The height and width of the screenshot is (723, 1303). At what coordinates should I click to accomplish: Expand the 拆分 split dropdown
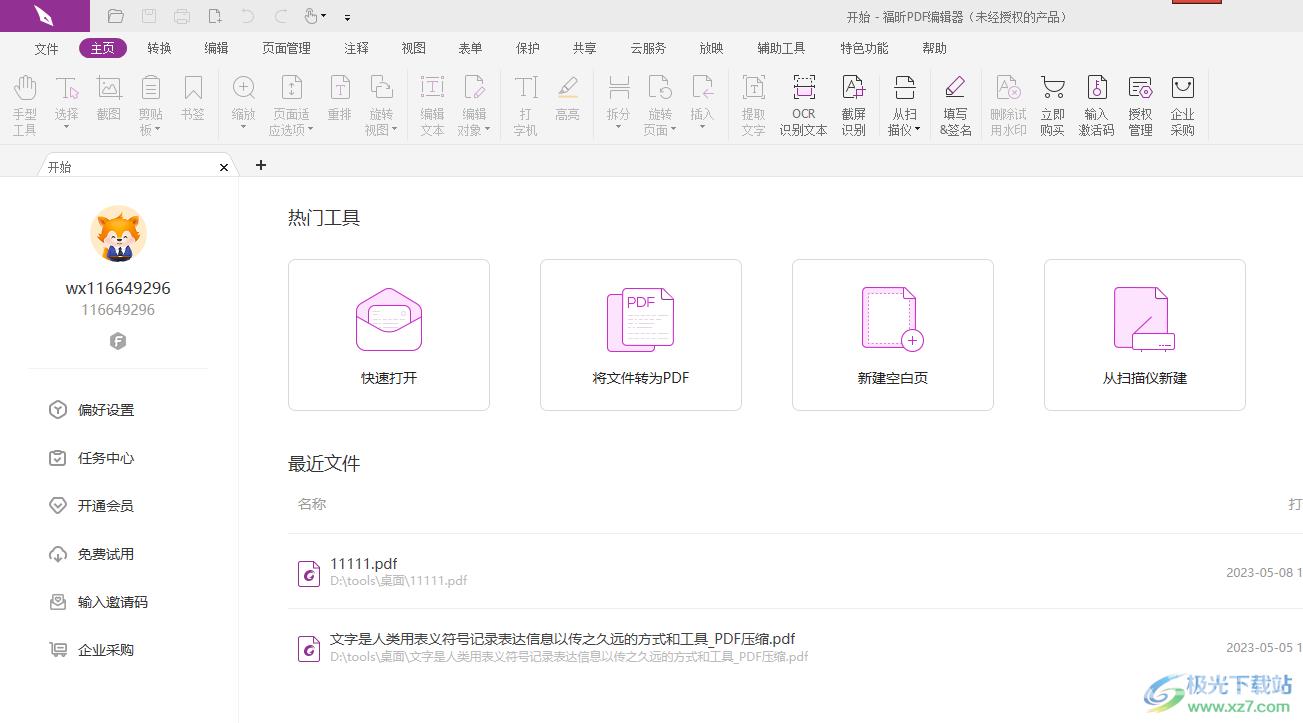[x=619, y=129]
